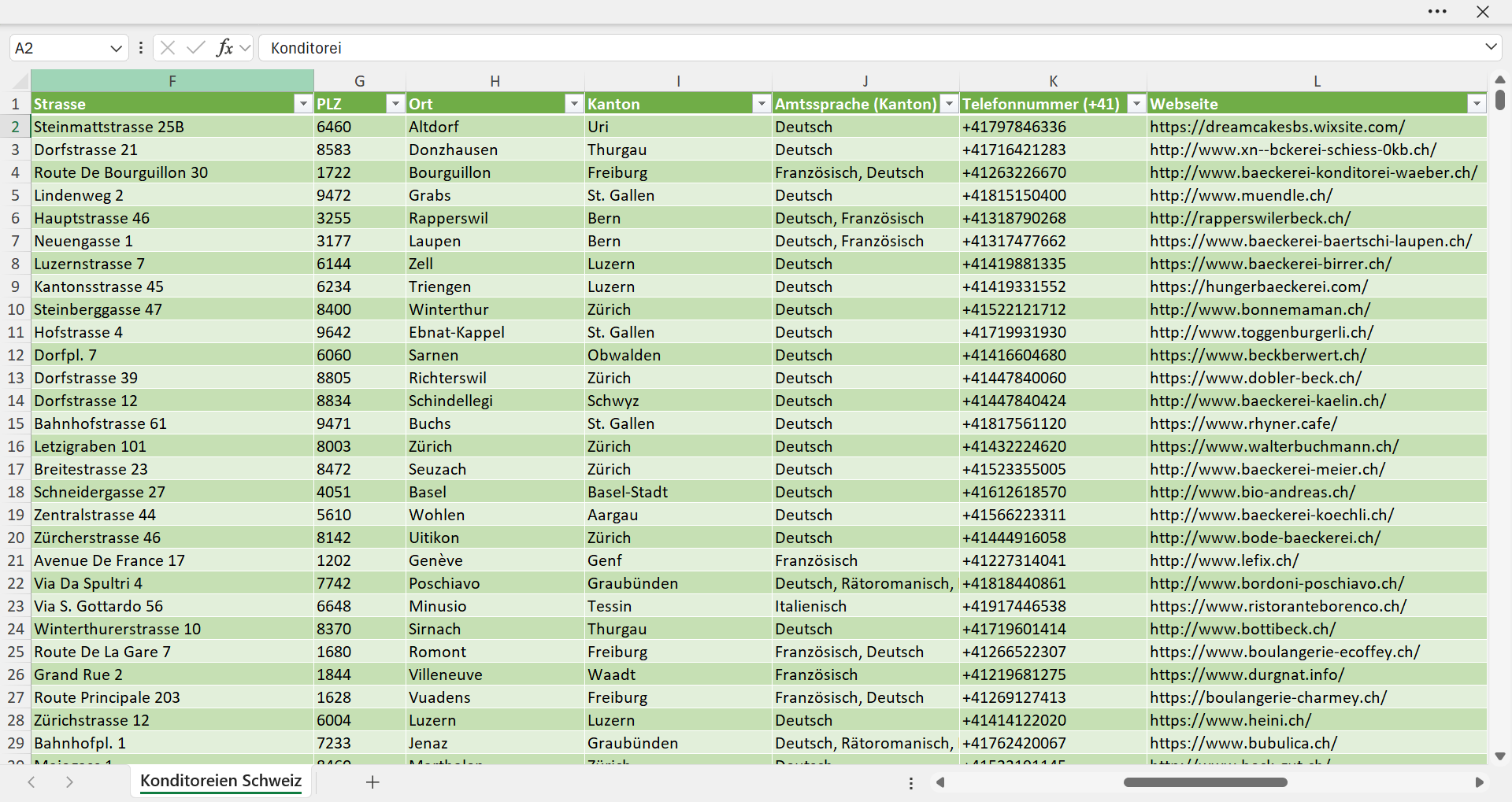Select Kanton cell Schwyz

point(678,401)
